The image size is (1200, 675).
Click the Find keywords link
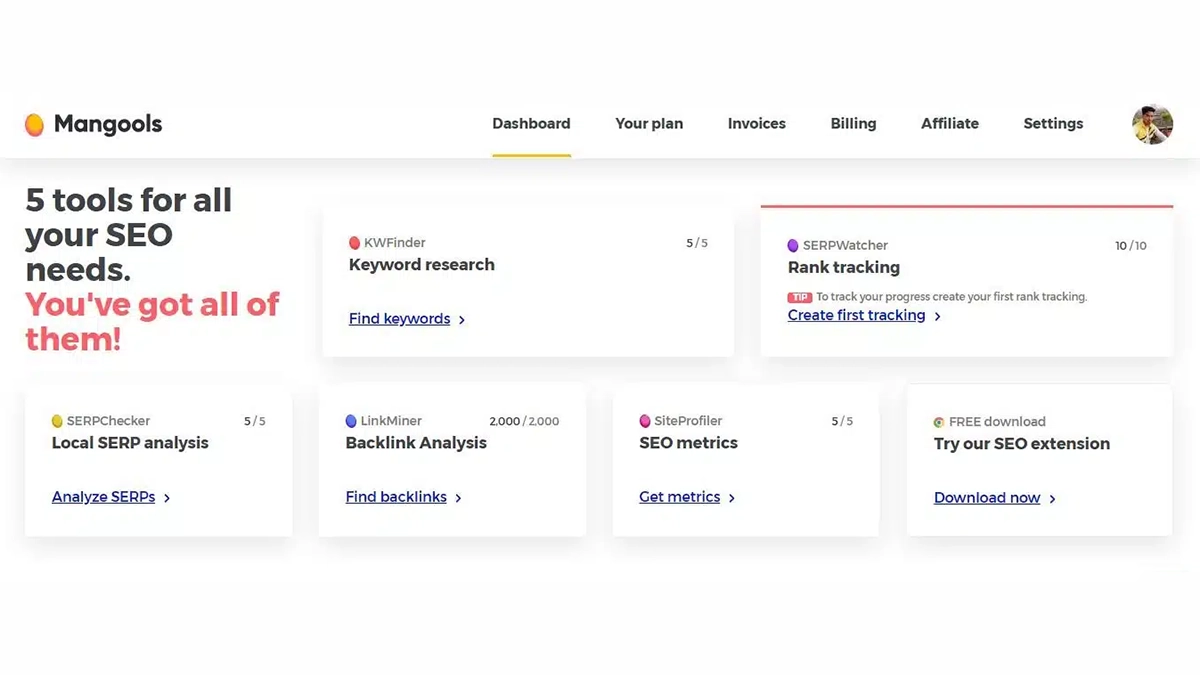[400, 319]
